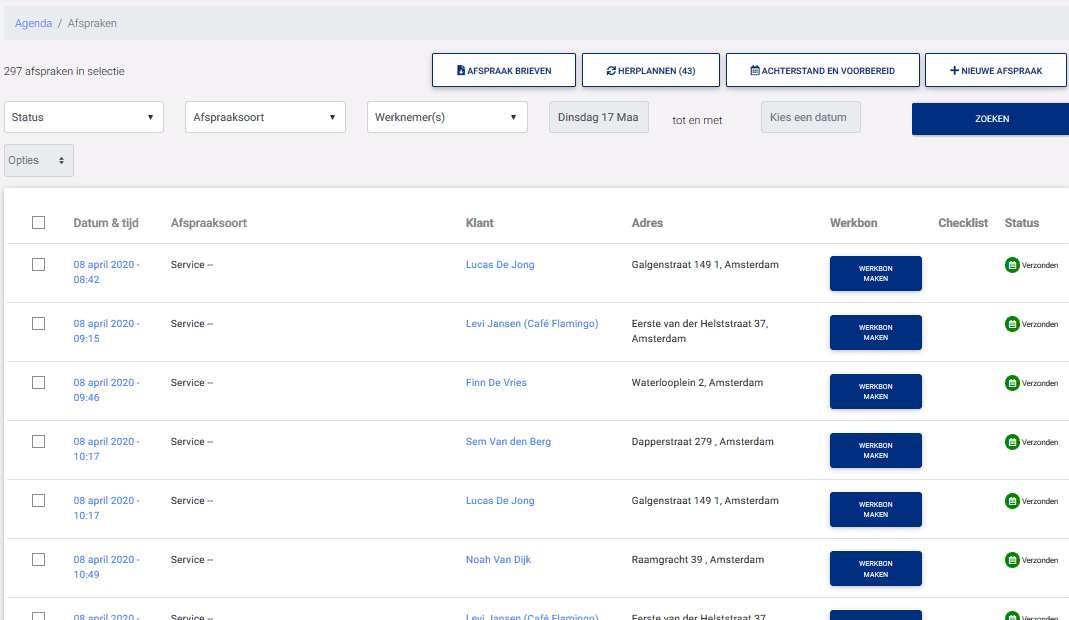Click green status icon for Lucas De Jong 08:42
This screenshot has width=1069, height=620.
tap(1012, 265)
